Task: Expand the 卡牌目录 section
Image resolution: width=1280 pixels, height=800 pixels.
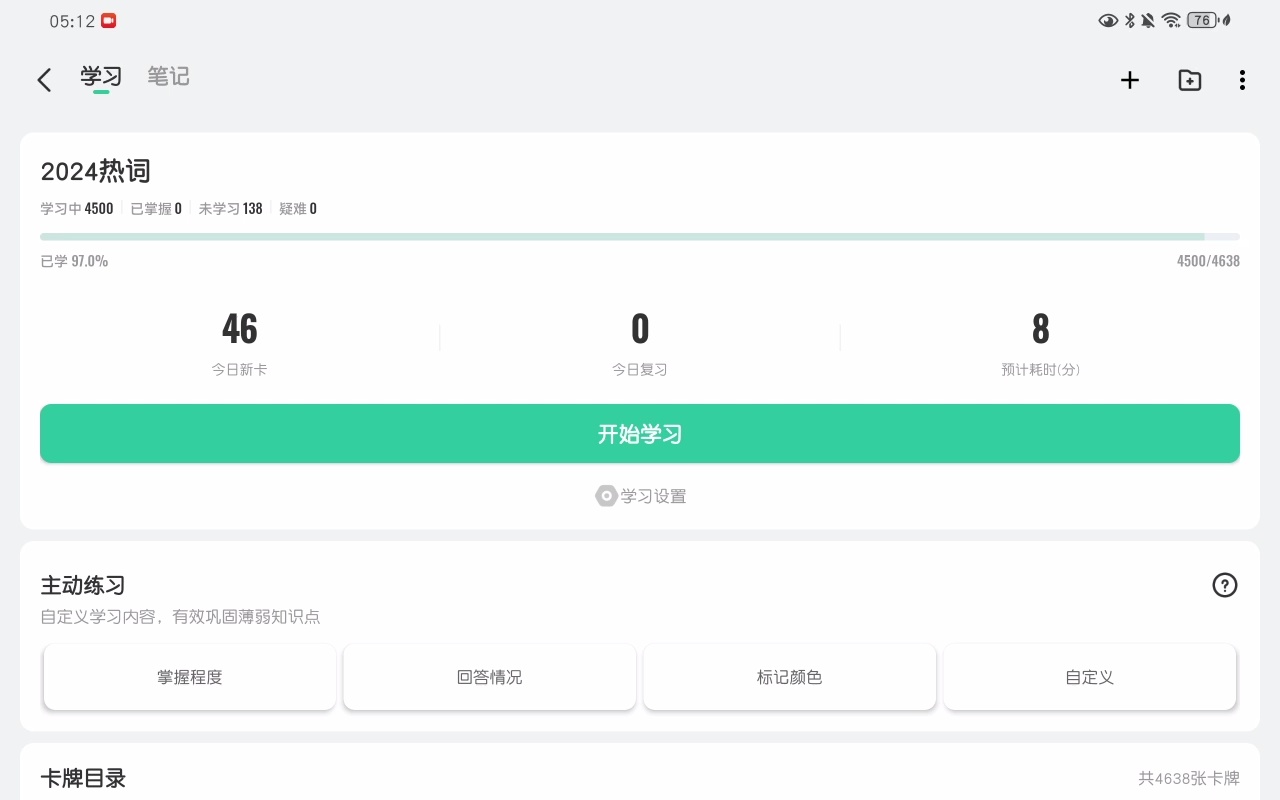Action: [x=83, y=778]
